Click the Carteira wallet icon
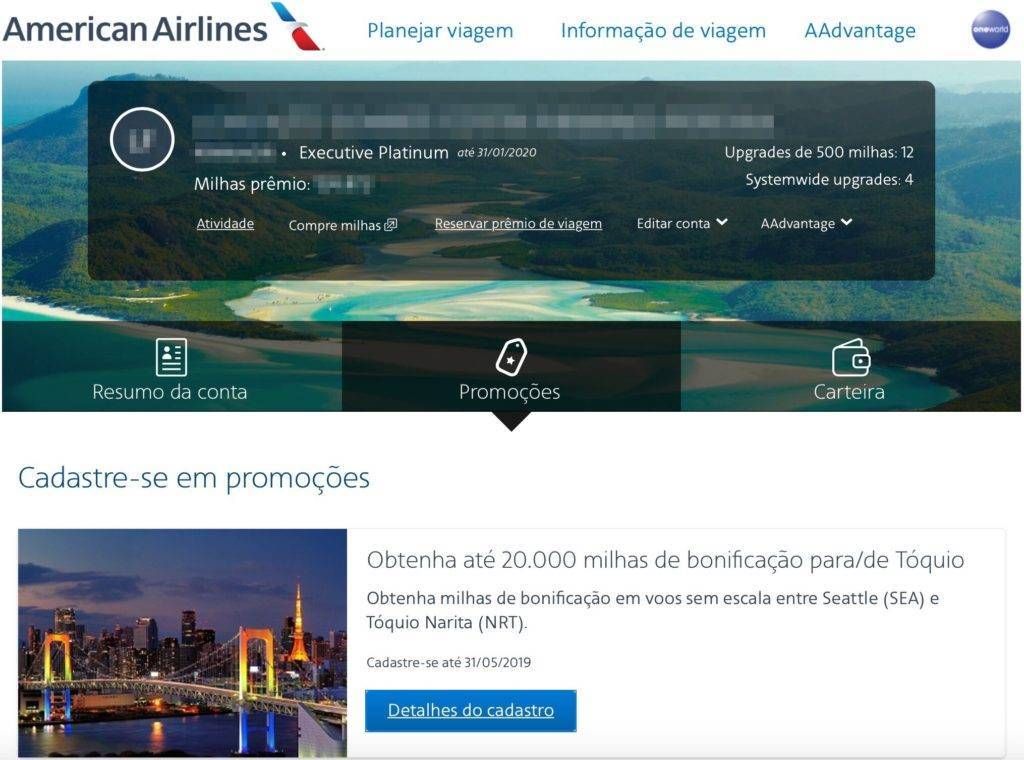This screenshot has width=1024, height=760. [x=850, y=357]
